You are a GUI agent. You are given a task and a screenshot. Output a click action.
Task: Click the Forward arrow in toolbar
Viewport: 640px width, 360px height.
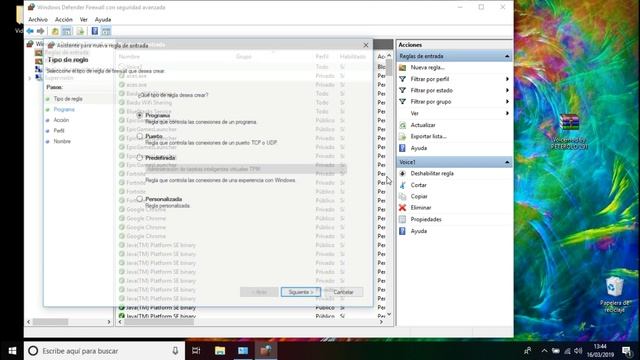pos(40,31)
